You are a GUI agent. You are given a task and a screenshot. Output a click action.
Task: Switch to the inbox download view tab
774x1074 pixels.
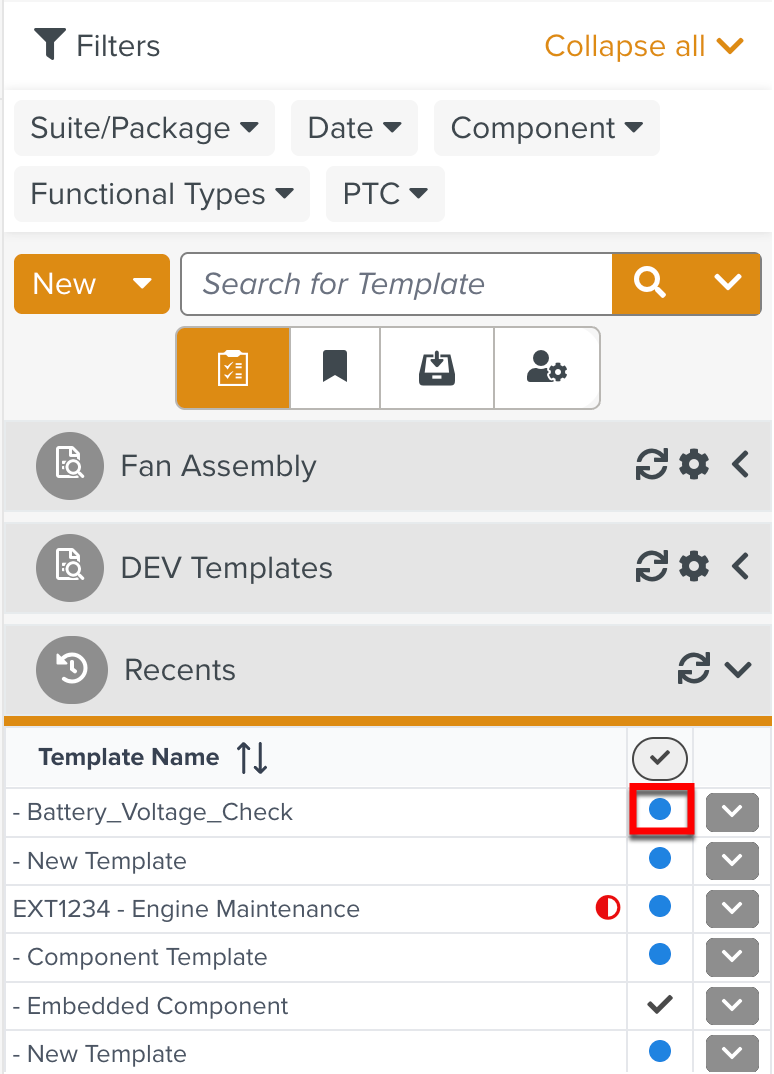pyautogui.click(x=437, y=368)
